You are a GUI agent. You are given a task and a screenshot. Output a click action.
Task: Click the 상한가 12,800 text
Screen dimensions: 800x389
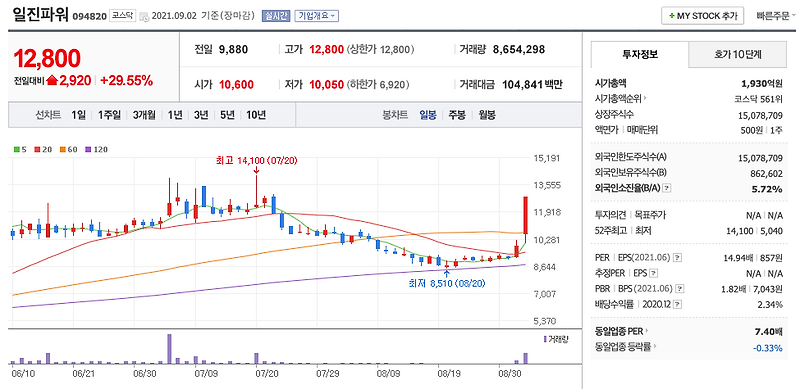click(380, 50)
